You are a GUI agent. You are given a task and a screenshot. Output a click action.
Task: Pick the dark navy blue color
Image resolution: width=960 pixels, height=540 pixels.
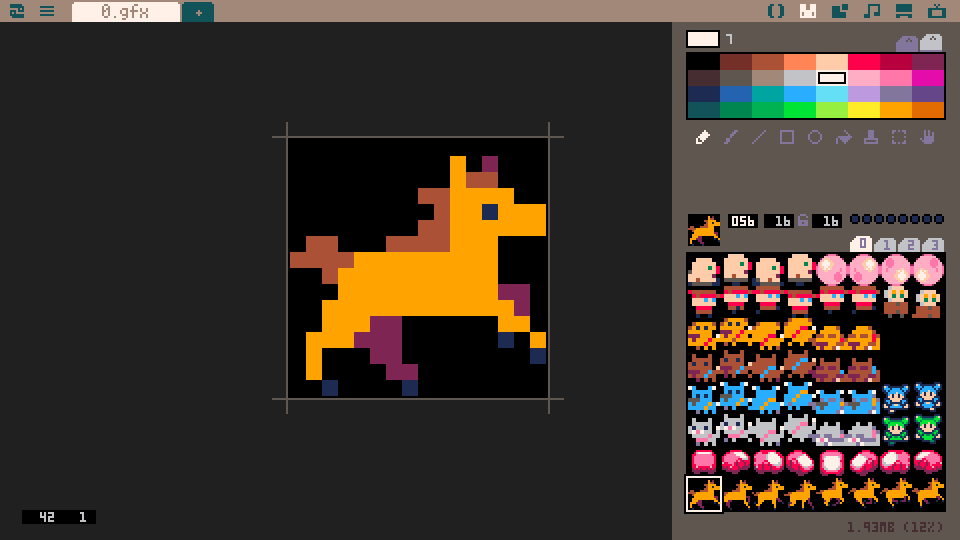(703, 94)
